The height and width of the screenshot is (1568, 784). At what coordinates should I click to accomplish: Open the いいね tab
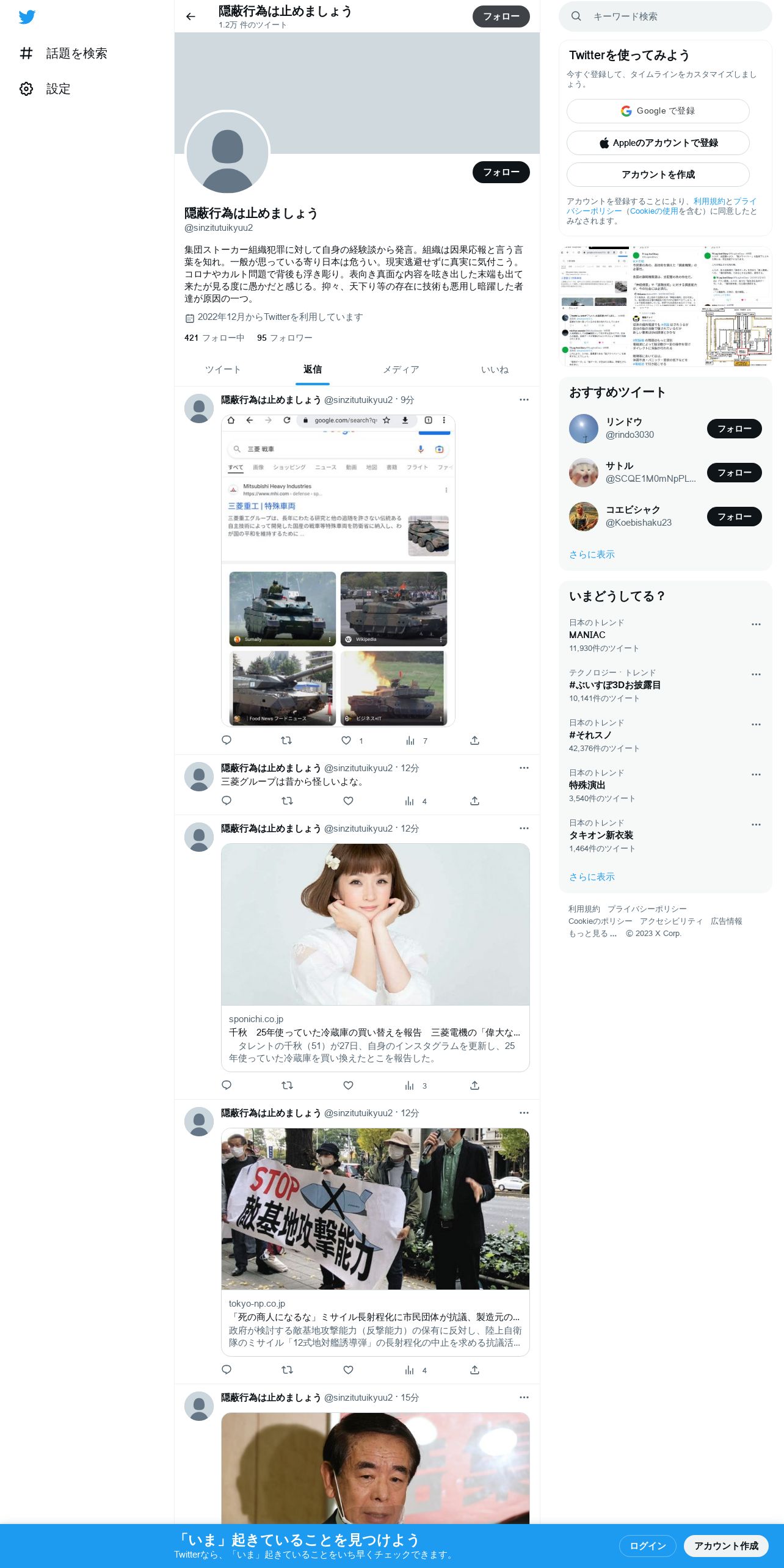495,369
